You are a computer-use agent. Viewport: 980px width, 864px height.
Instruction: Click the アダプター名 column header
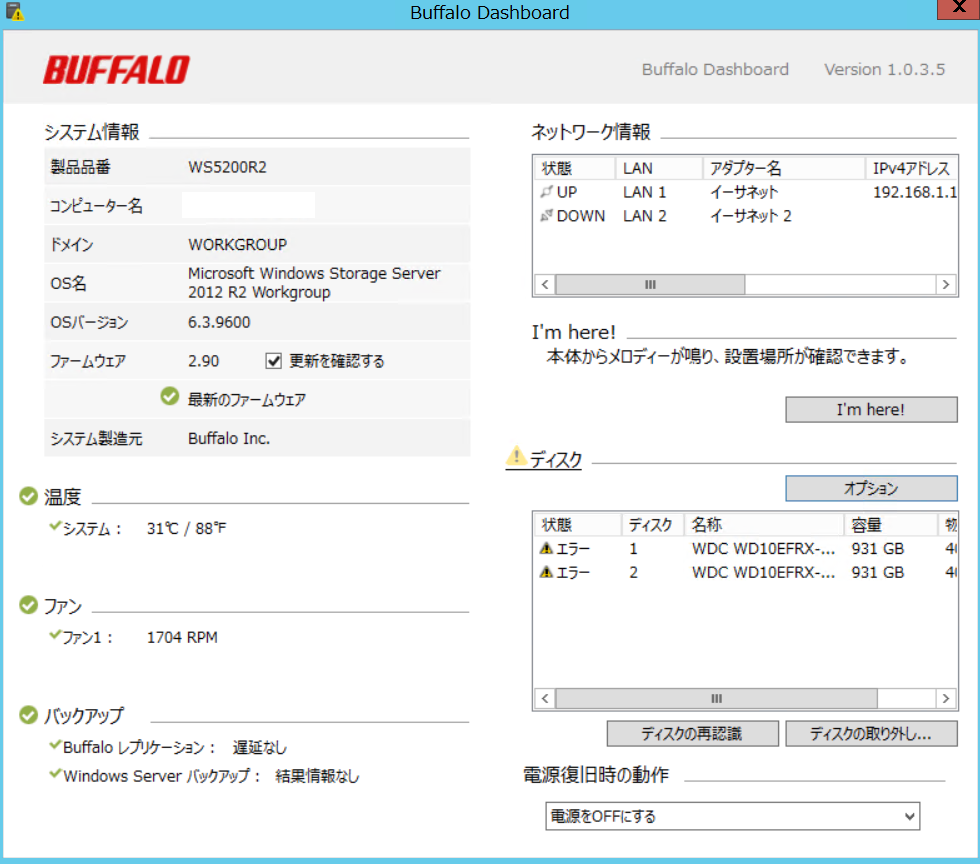tap(784, 168)
